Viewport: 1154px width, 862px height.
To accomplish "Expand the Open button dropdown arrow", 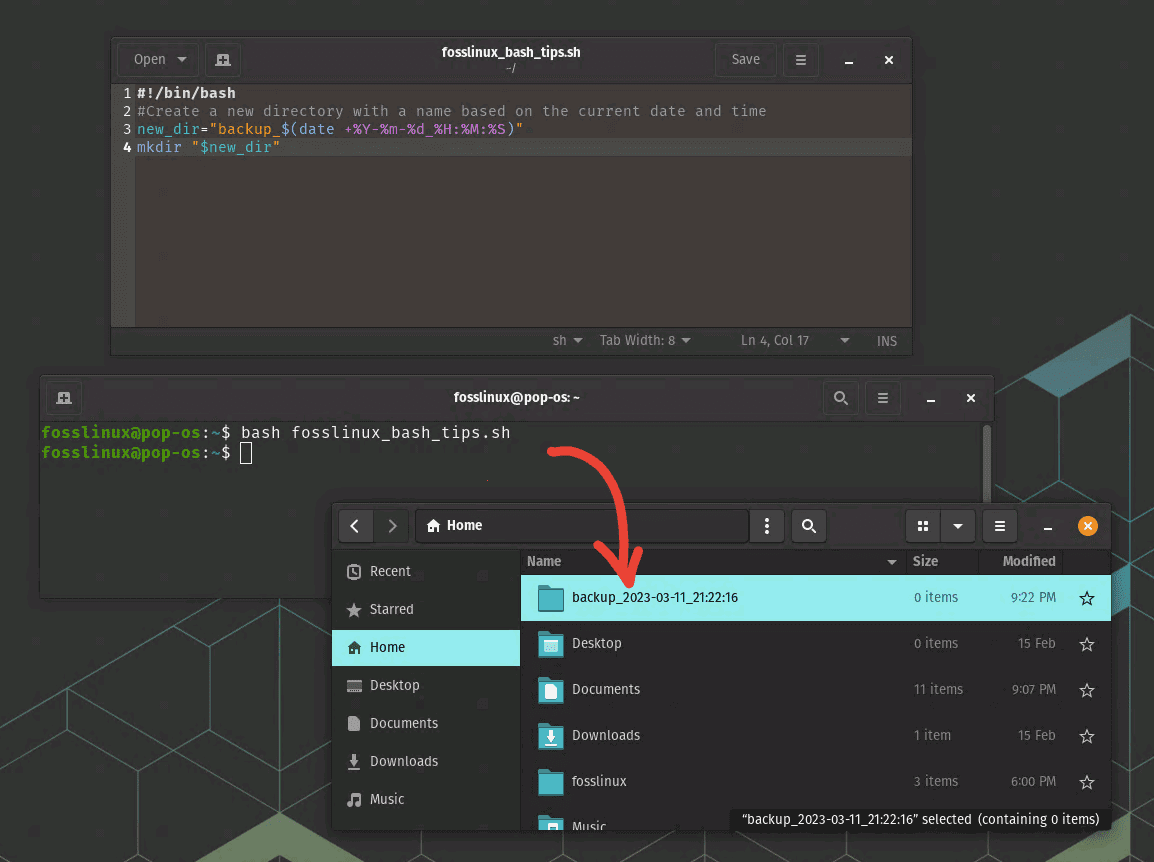I will point(182,60).
